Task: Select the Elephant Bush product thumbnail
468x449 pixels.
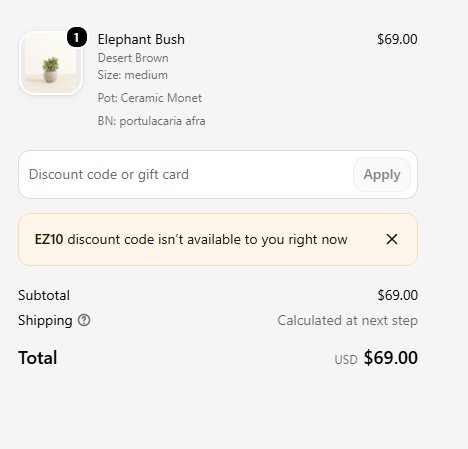Action: click(x=51, y=63)
